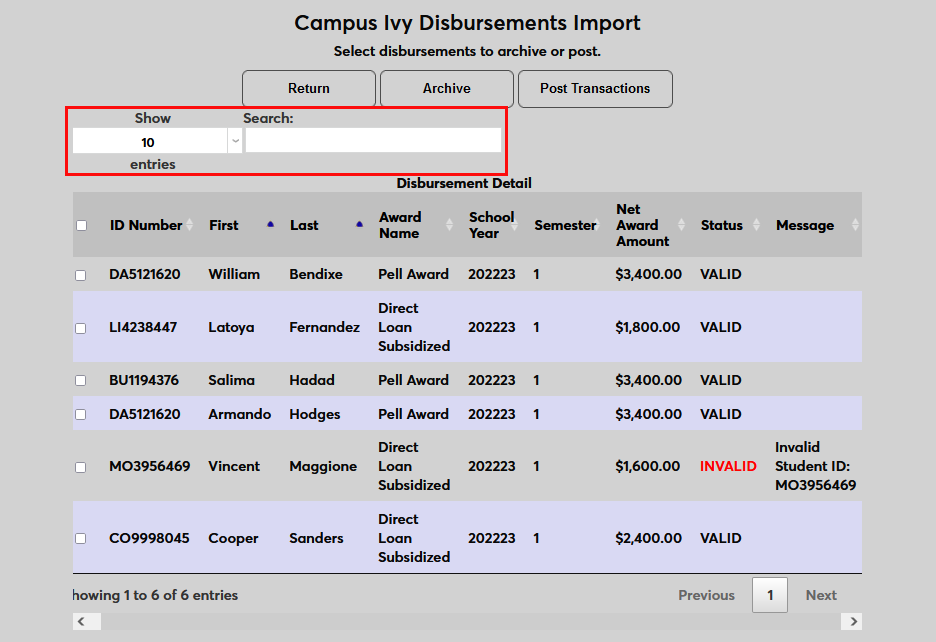
Task: Sort by First name column arrow
Action: click(x=270, y=225)
